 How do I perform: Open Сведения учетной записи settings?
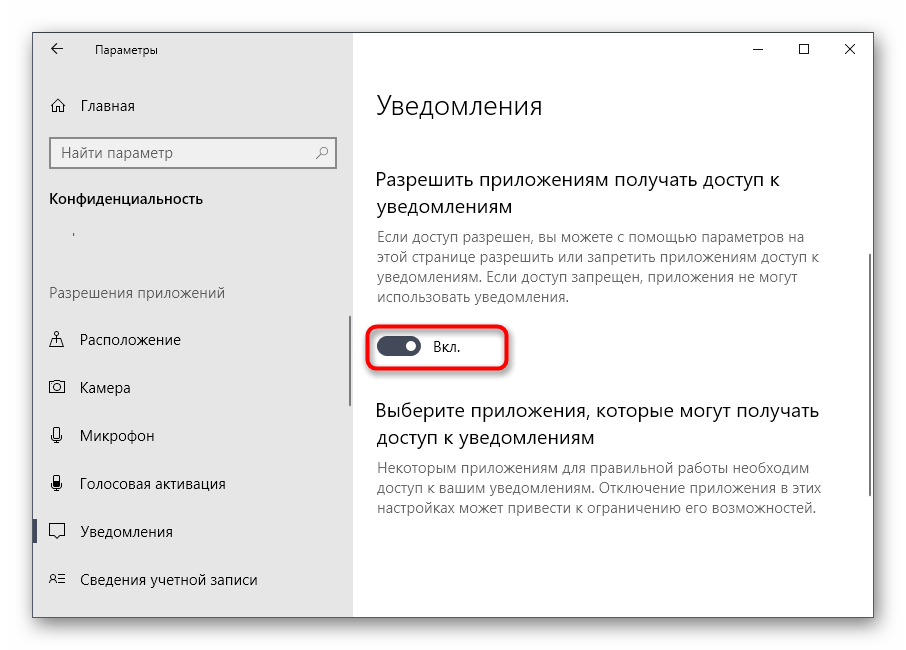click(x=168, y=580)
